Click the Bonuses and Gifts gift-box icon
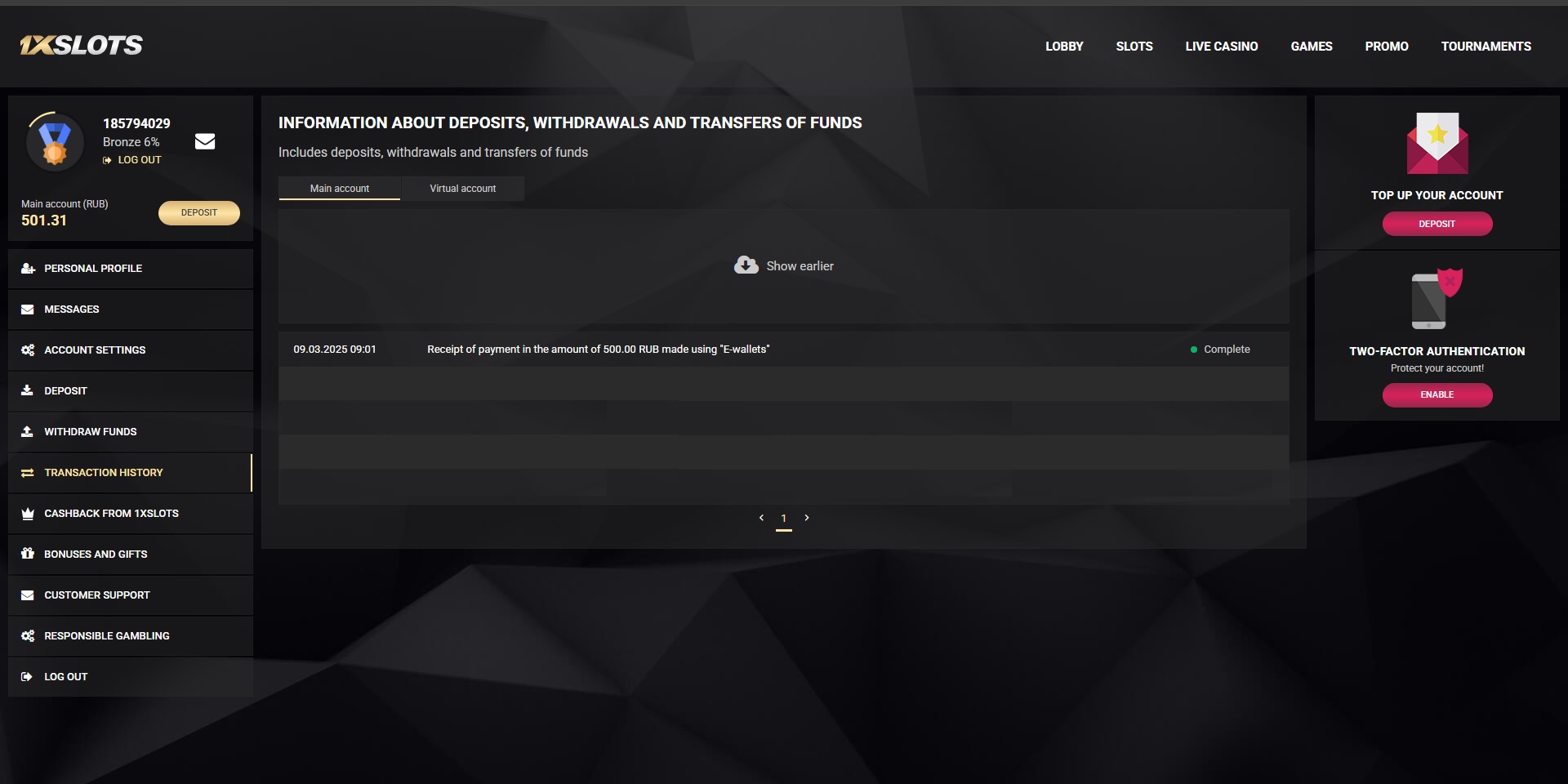1568x784 pixels. (28, 554)
